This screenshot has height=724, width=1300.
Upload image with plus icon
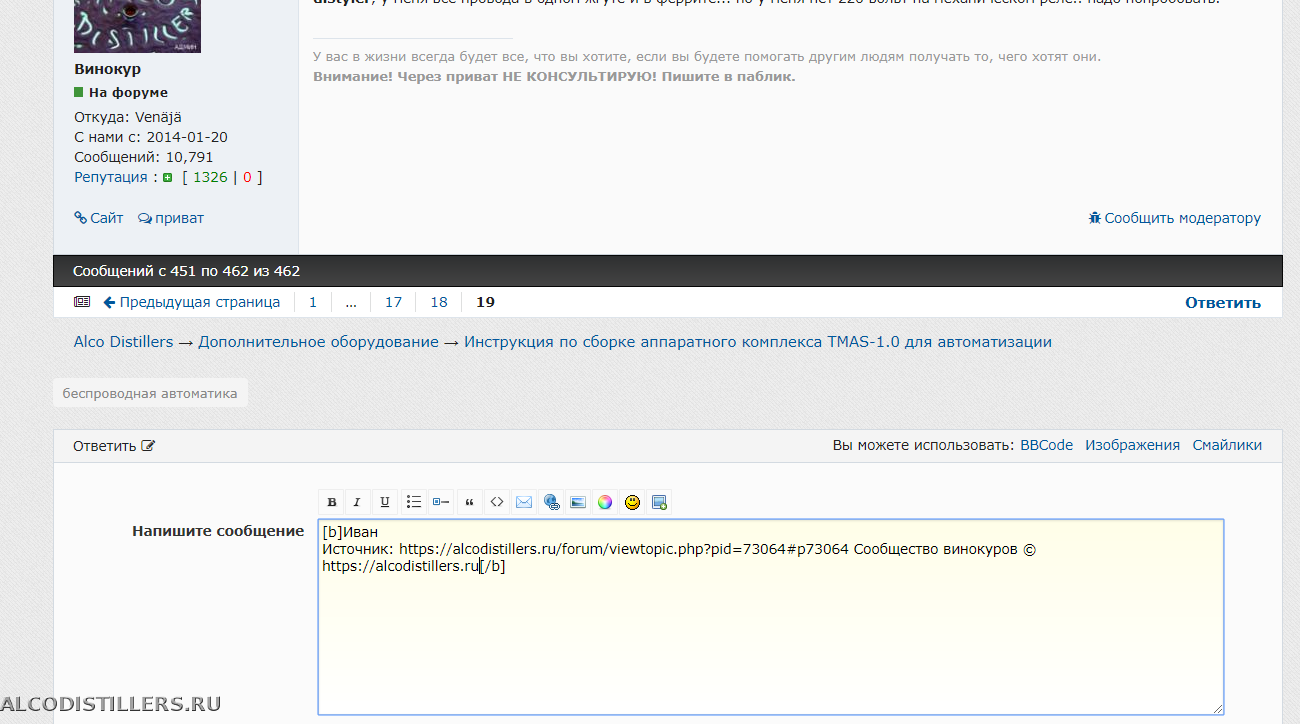tap(659, 502)
